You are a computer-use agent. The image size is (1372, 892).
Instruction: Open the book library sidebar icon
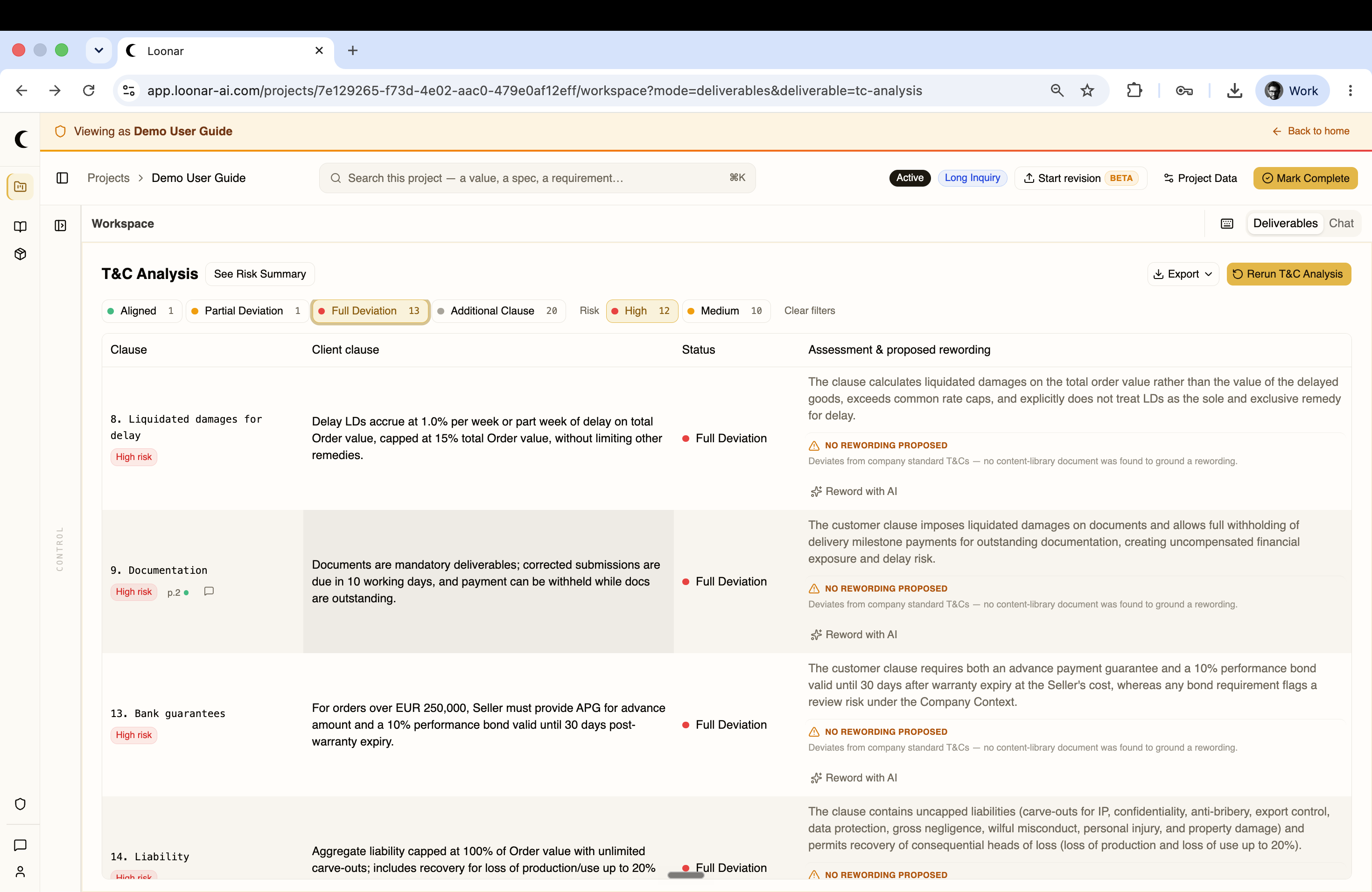20,226
